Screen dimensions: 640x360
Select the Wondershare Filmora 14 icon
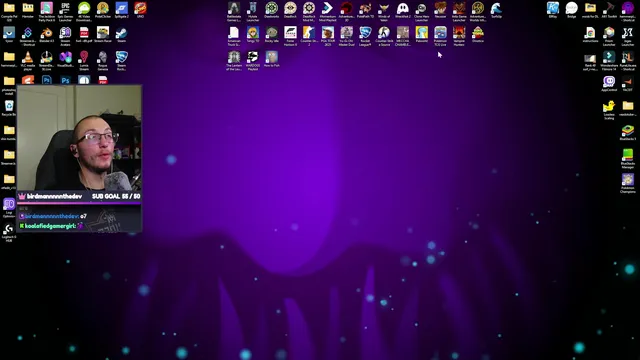click(609, 57)
